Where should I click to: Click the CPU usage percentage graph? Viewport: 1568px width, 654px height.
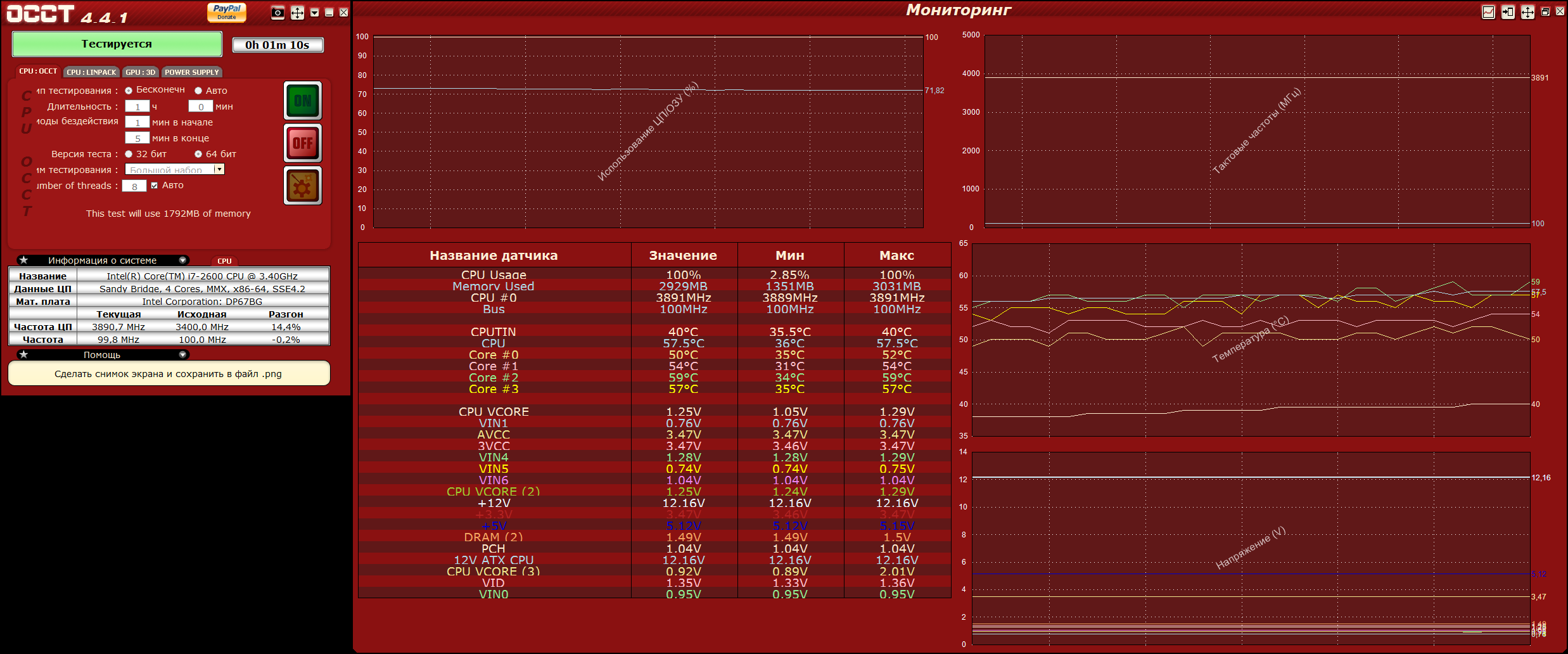(x=648, y=131)
